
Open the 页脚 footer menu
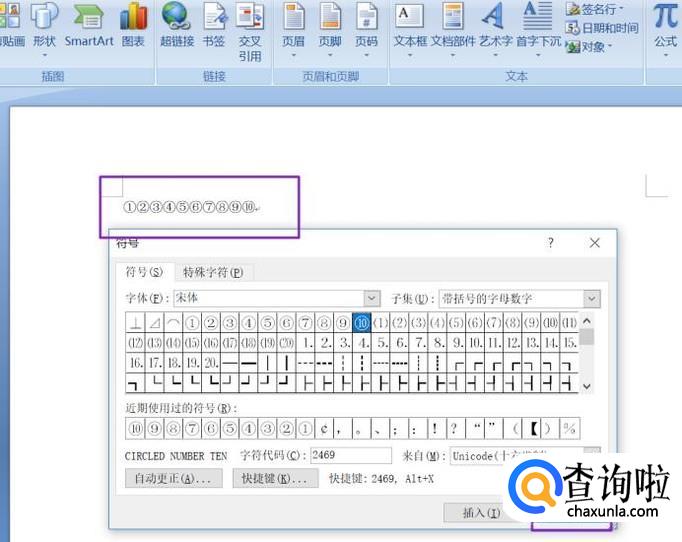pyautogui.click(x=330, y=29)
